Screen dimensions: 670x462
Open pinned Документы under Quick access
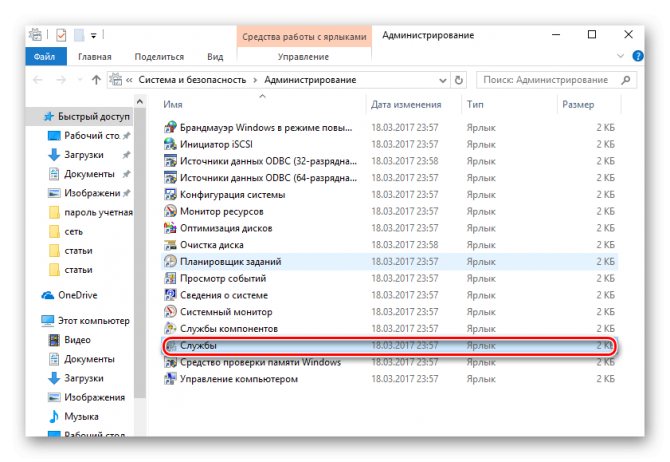click(89, 174)
